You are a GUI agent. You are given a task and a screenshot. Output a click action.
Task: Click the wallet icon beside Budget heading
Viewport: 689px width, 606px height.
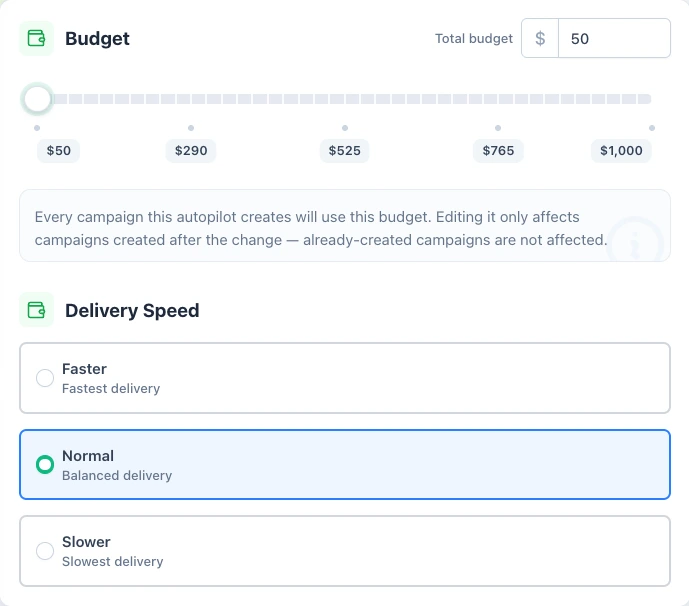(x=36, y=38)
